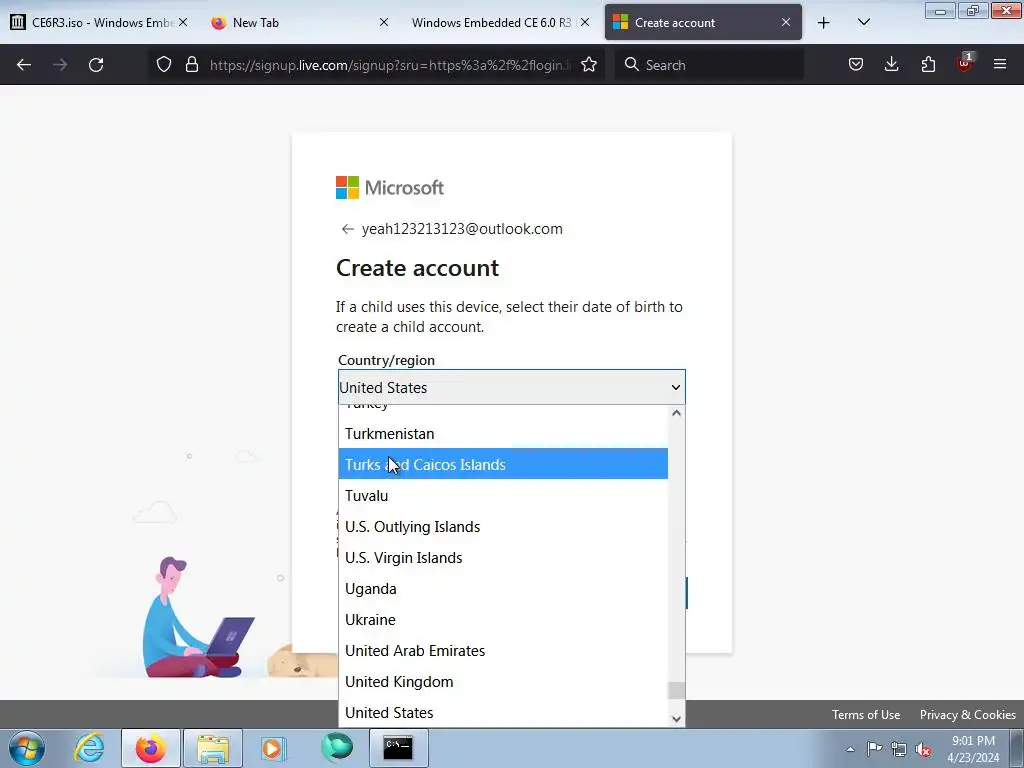Open the Extensions puzzle icon

(928, 65)
